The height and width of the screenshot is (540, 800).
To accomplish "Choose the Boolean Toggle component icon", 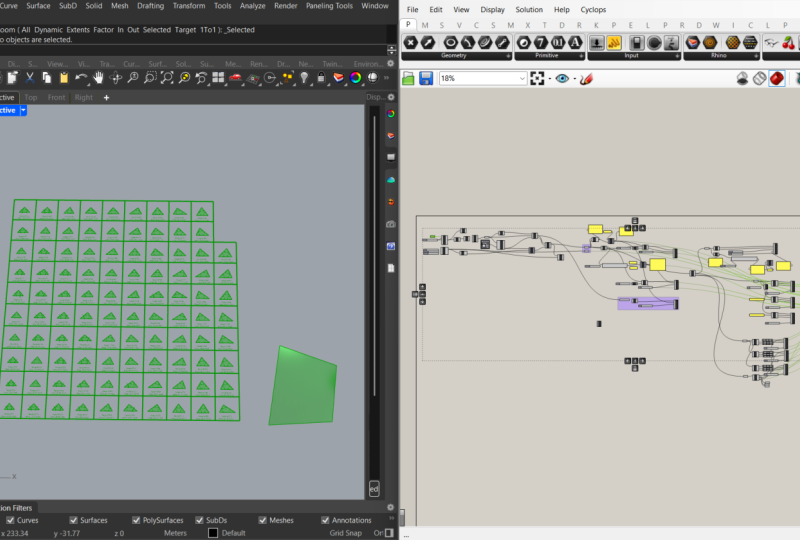I will [637, 43].
